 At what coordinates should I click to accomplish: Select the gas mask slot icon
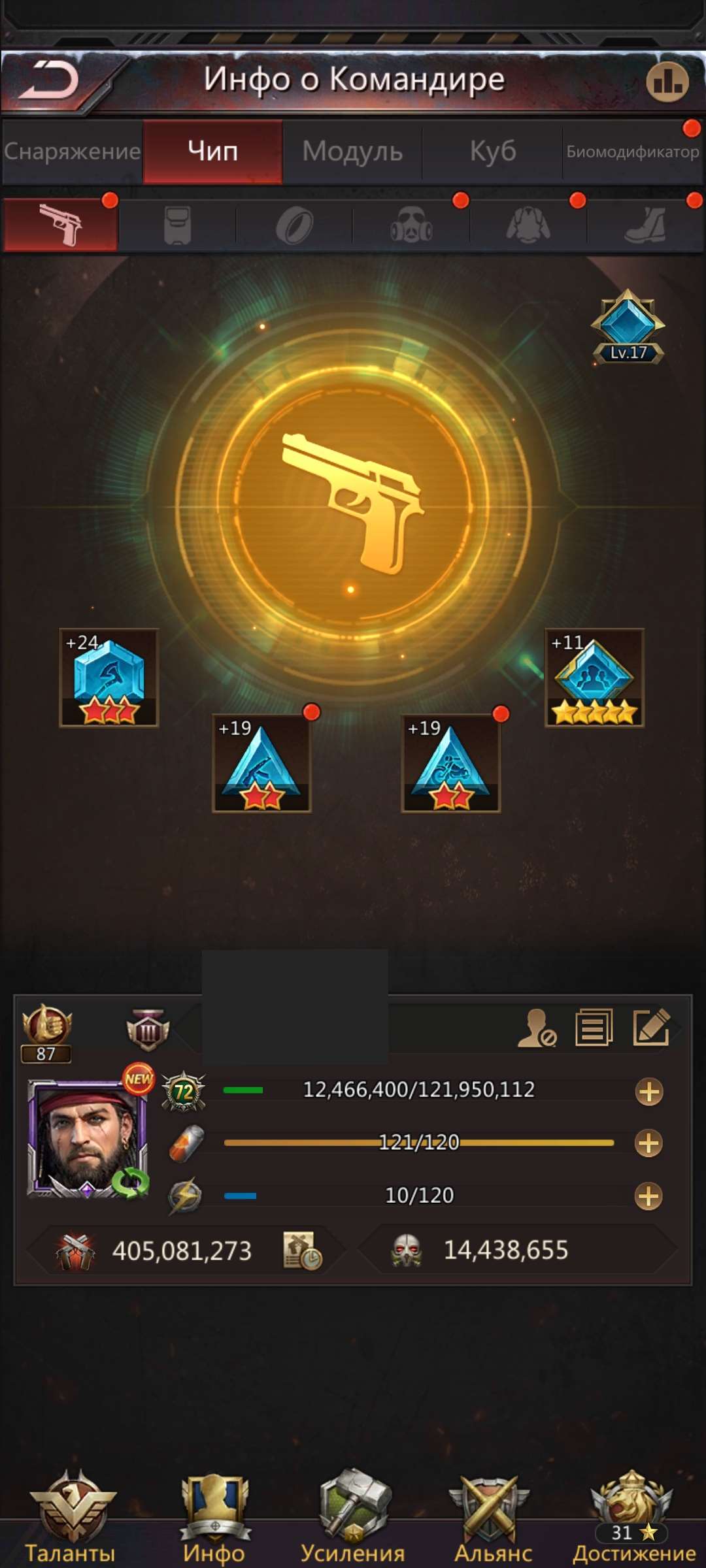[x=411, y=225]
